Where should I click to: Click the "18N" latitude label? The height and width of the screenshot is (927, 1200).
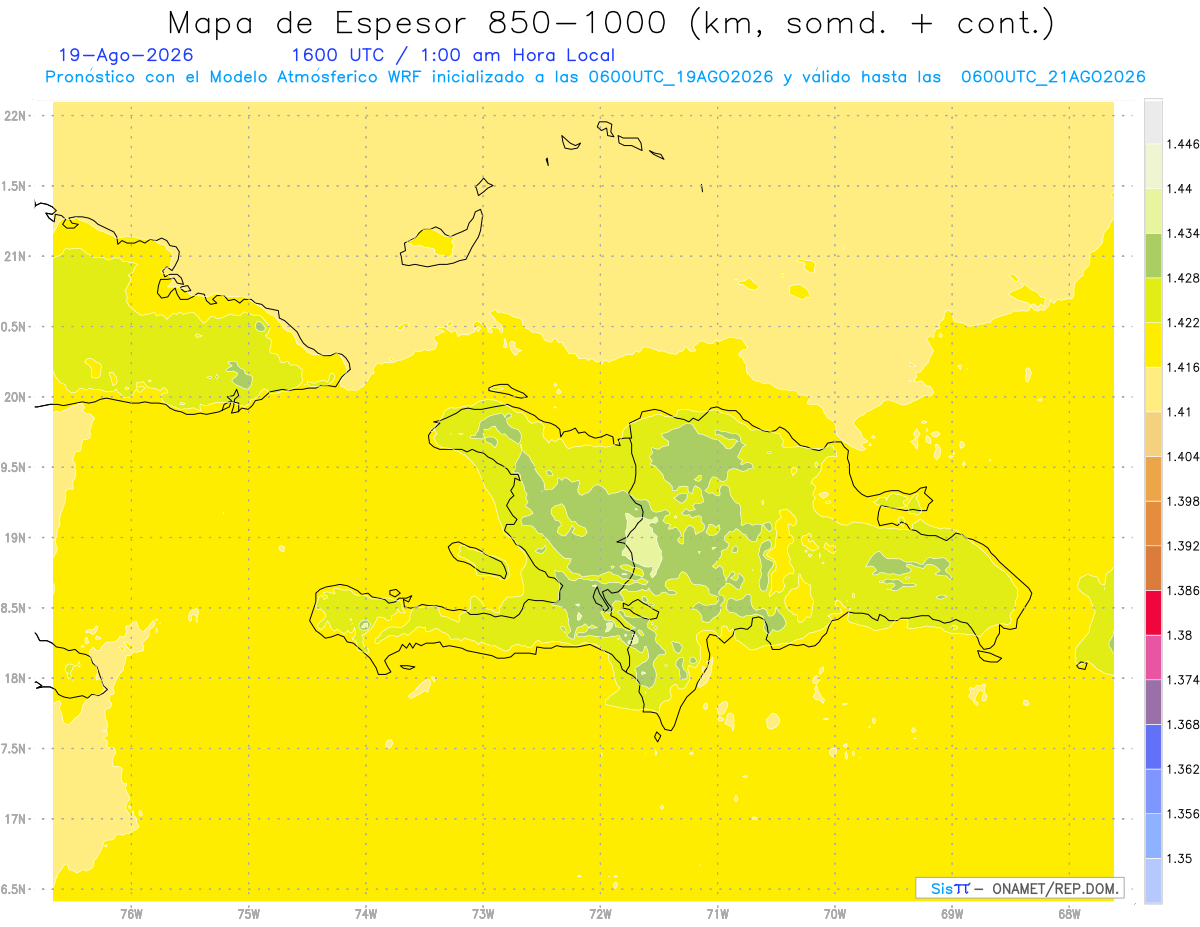(17, 679)
